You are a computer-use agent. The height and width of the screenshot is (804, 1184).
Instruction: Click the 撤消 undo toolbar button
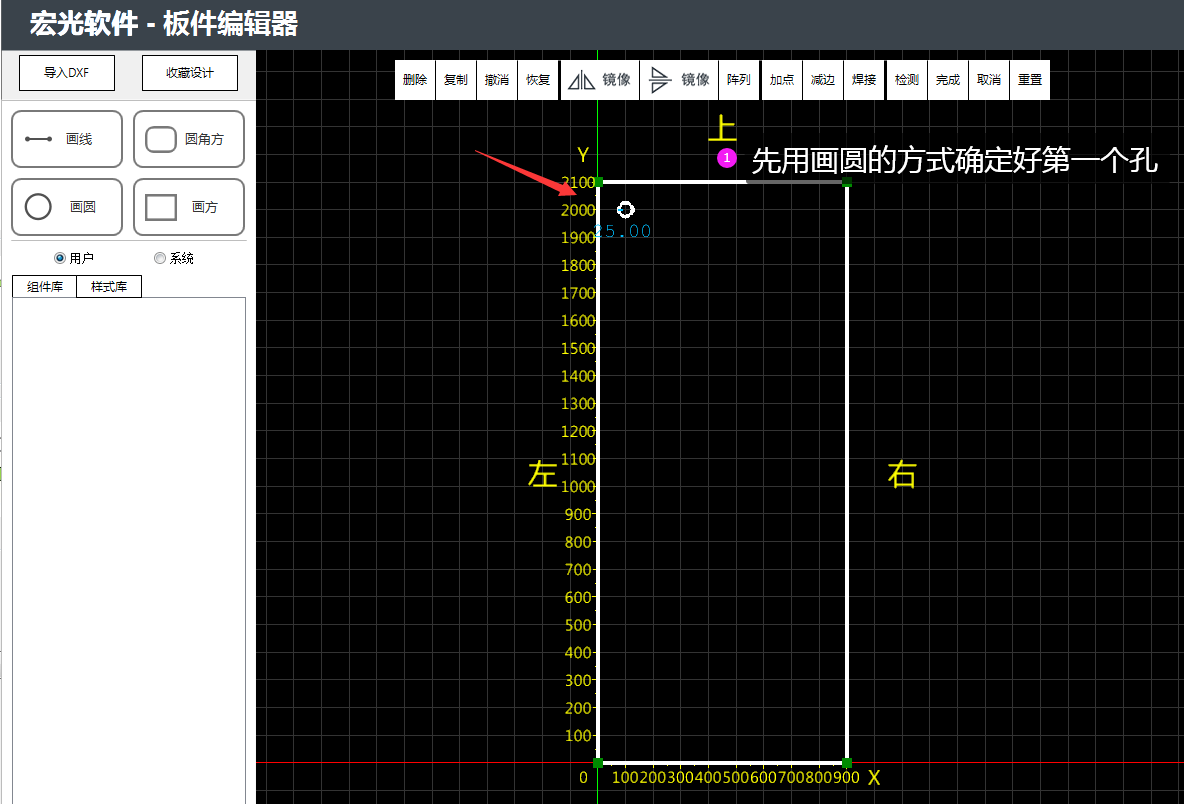point(497,79)
